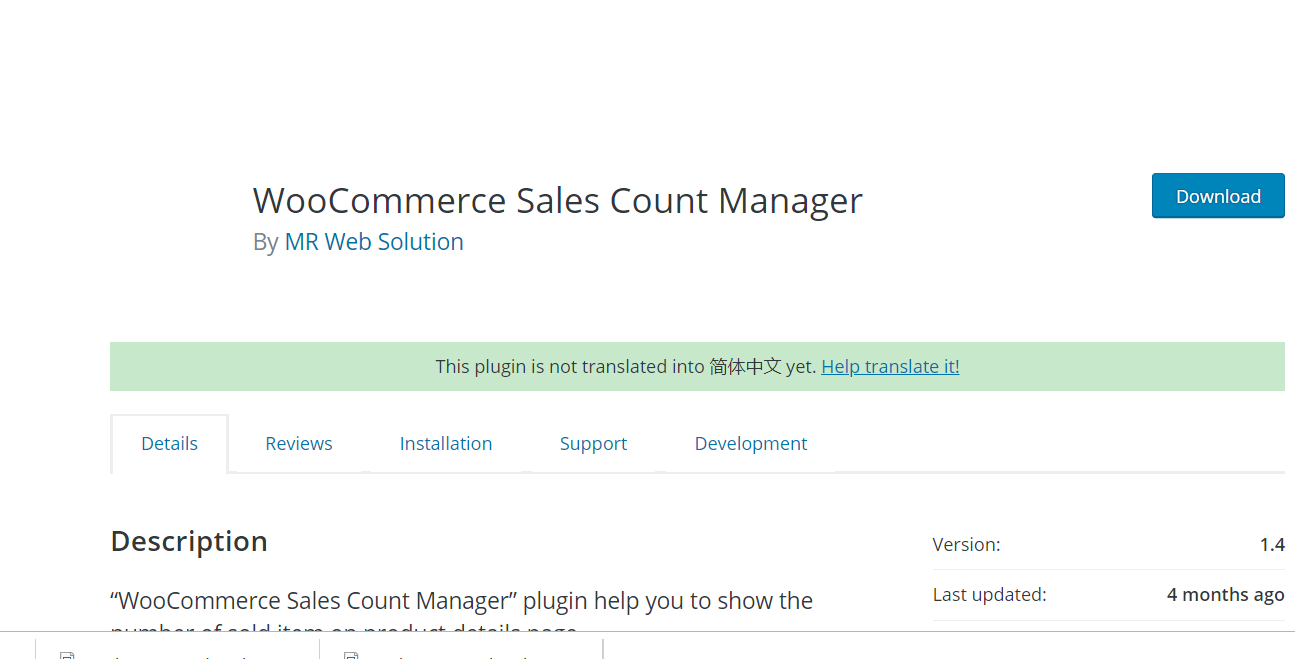Click the plugin description paragraph text
Viewport: 1295px width, 659px height.
(x=461, y=602)
